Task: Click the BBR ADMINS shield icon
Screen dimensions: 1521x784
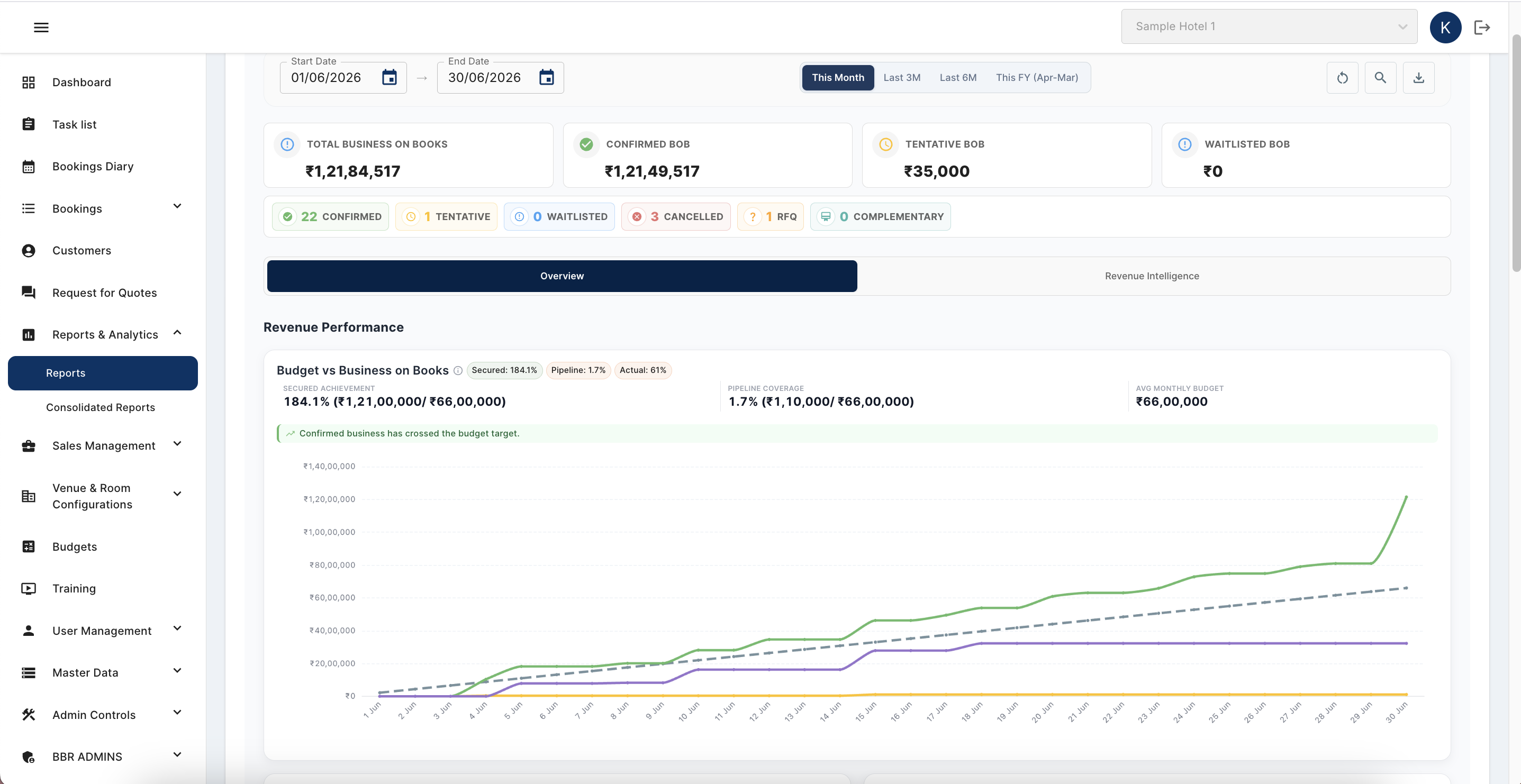Action: (x=29, y=757)
